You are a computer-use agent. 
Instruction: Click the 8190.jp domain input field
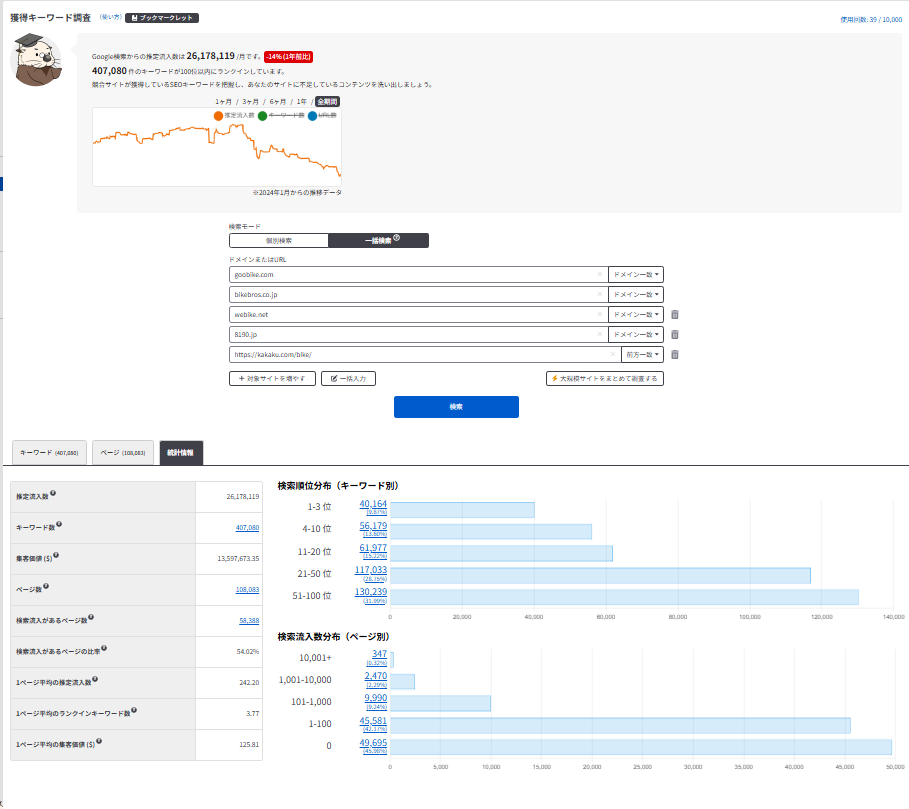coord(414,334)
